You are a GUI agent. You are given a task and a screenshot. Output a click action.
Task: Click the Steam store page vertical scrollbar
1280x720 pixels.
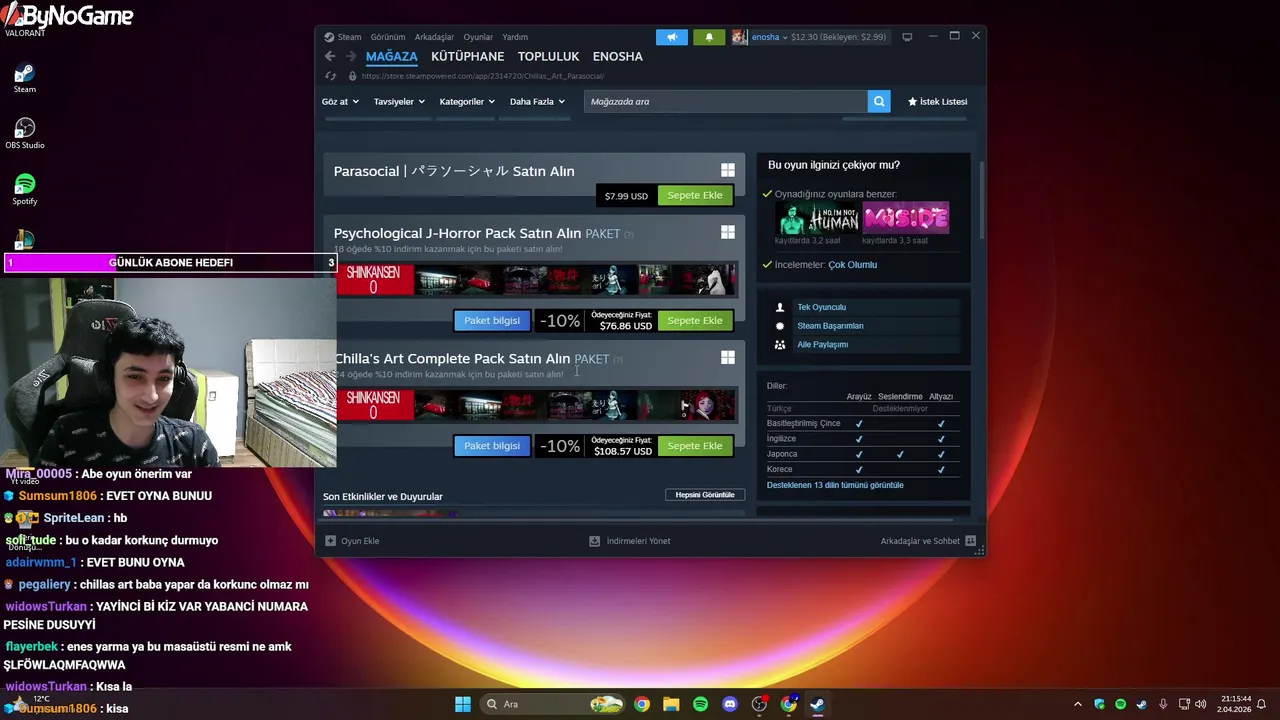[x=982, y=200]
